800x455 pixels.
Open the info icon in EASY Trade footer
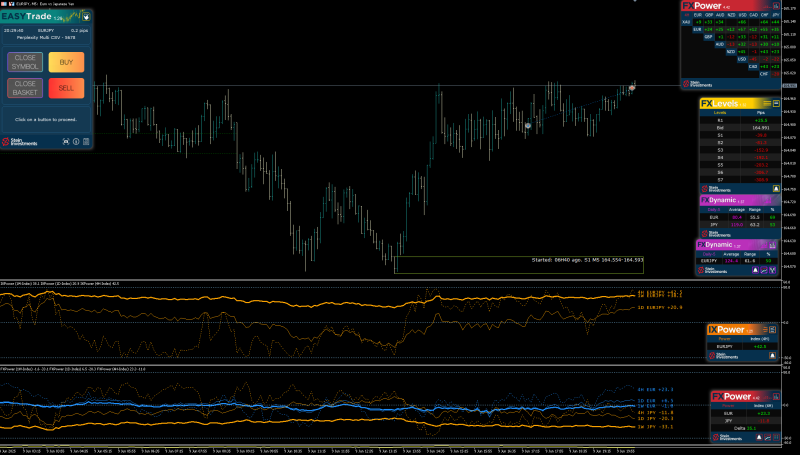(76, 142)
